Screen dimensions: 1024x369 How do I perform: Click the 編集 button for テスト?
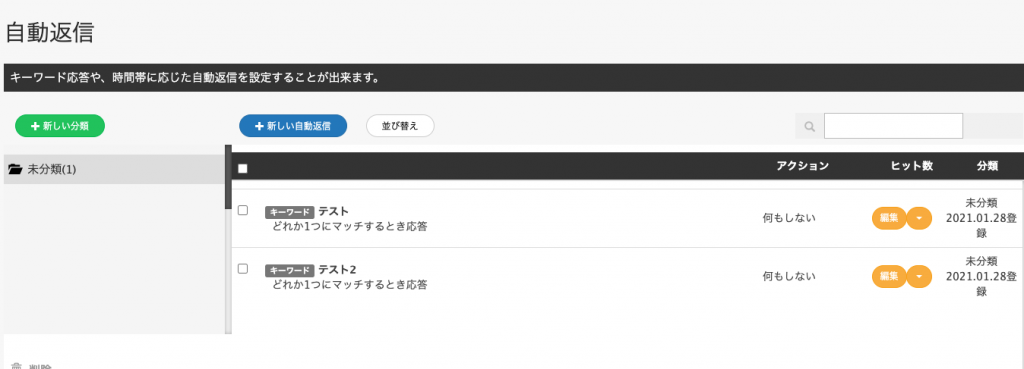(889, 218)
